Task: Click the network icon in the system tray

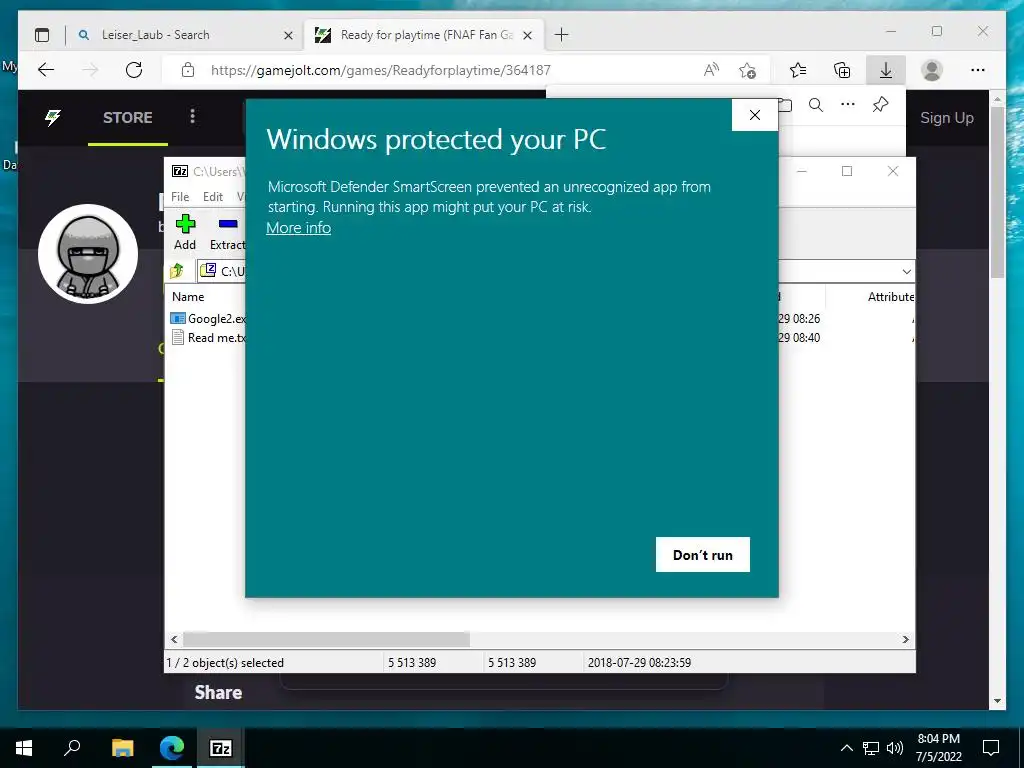Action: [x=871, y=748]
